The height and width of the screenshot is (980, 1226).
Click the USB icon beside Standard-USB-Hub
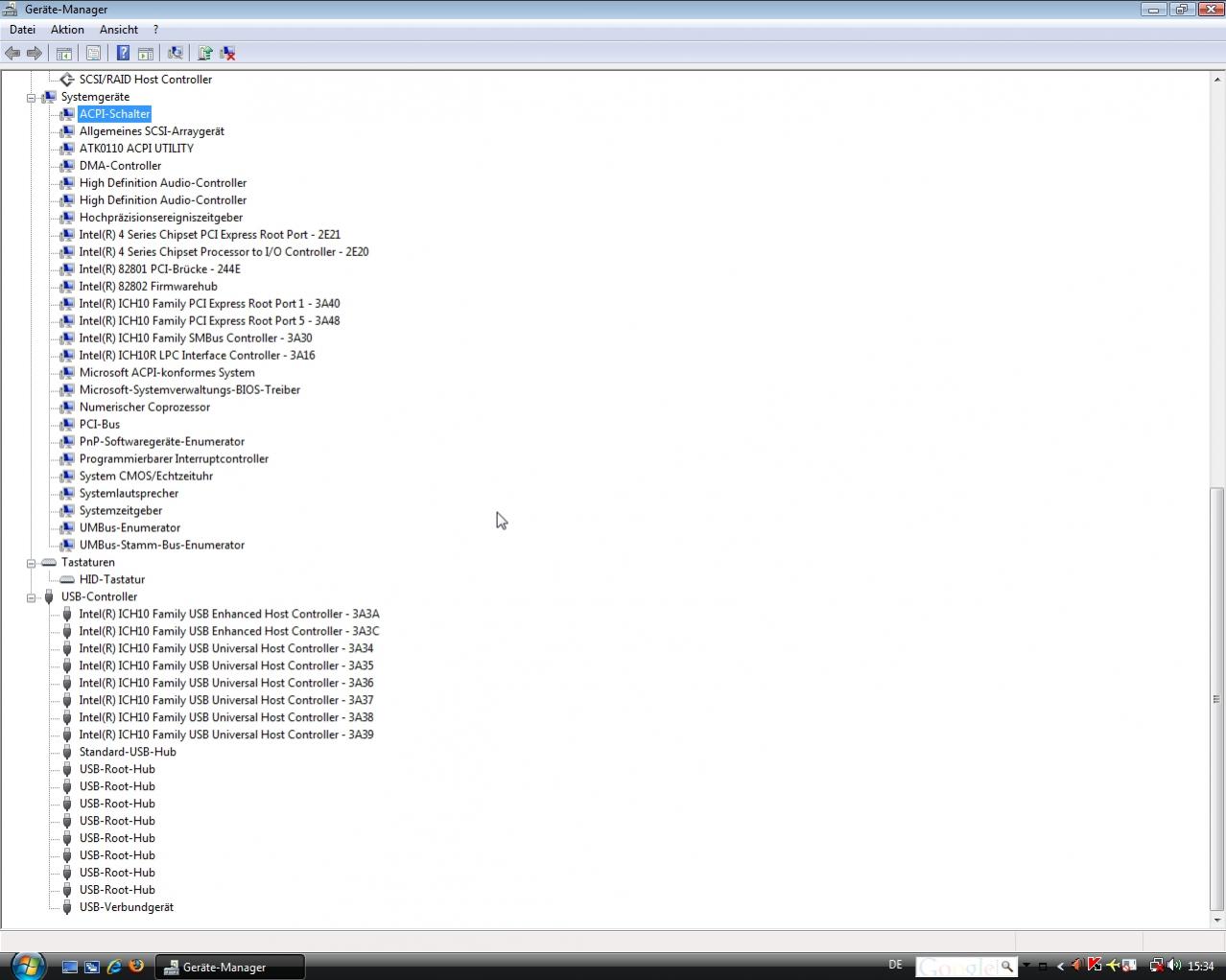66,752
